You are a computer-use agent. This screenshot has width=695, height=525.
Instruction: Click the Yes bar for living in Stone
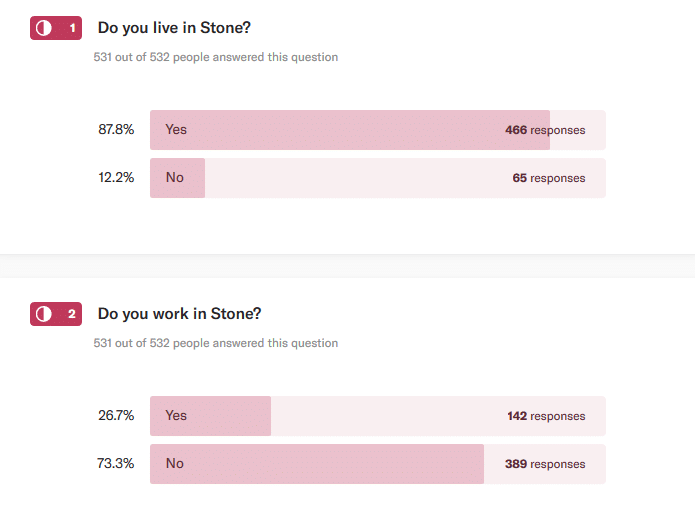point(349,130)
